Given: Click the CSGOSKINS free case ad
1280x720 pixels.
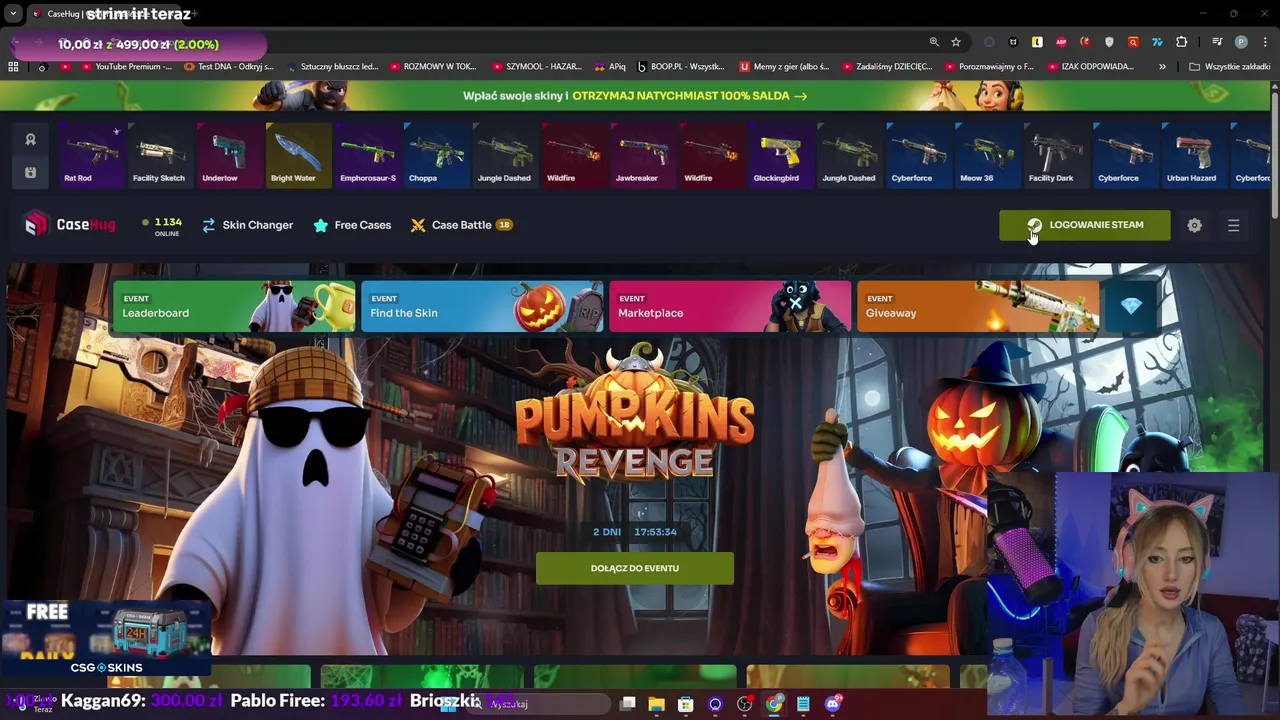Looking at the screenshot, I should point(105,638).
